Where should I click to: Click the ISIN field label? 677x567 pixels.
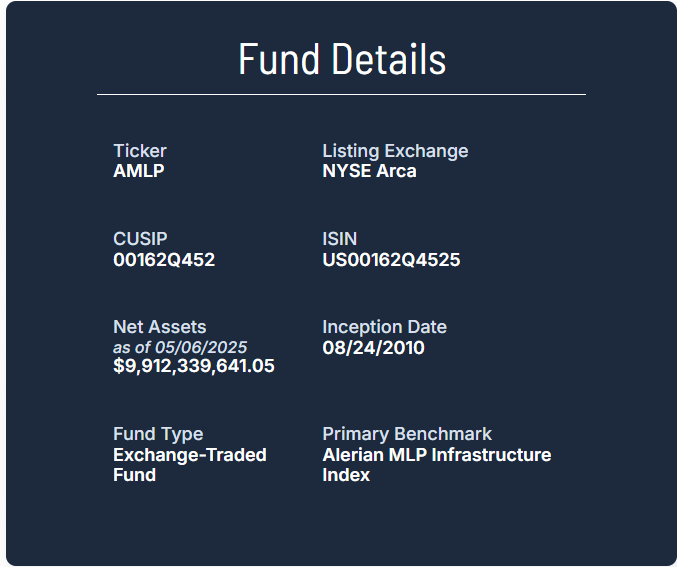click(x=339, y=239)
